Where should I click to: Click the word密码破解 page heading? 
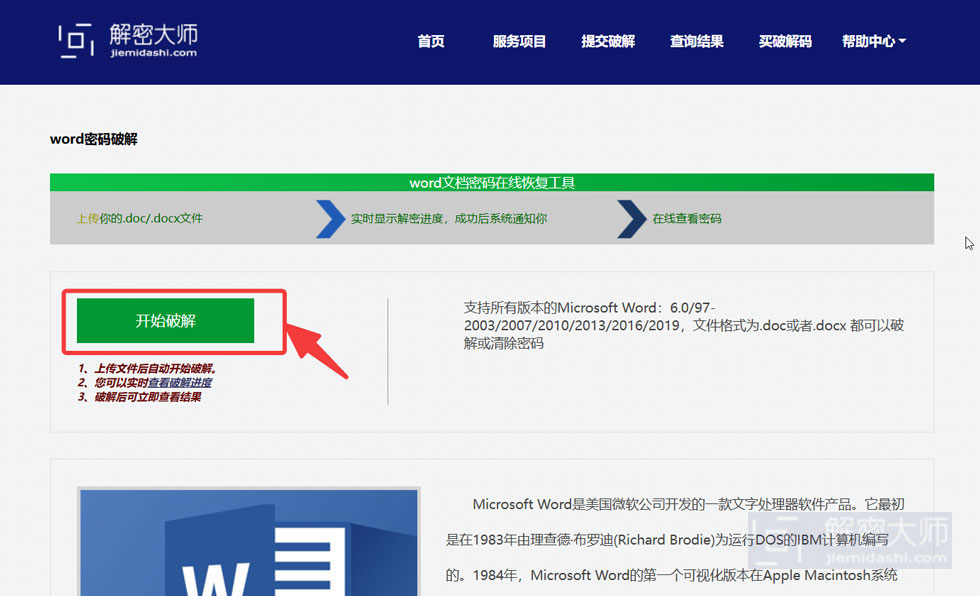(94, 139)
